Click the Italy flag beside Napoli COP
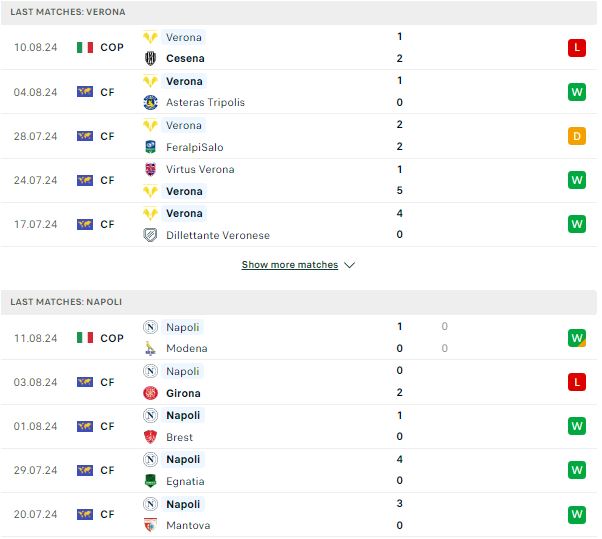This screenshot has width=602, height=539. 85,338
